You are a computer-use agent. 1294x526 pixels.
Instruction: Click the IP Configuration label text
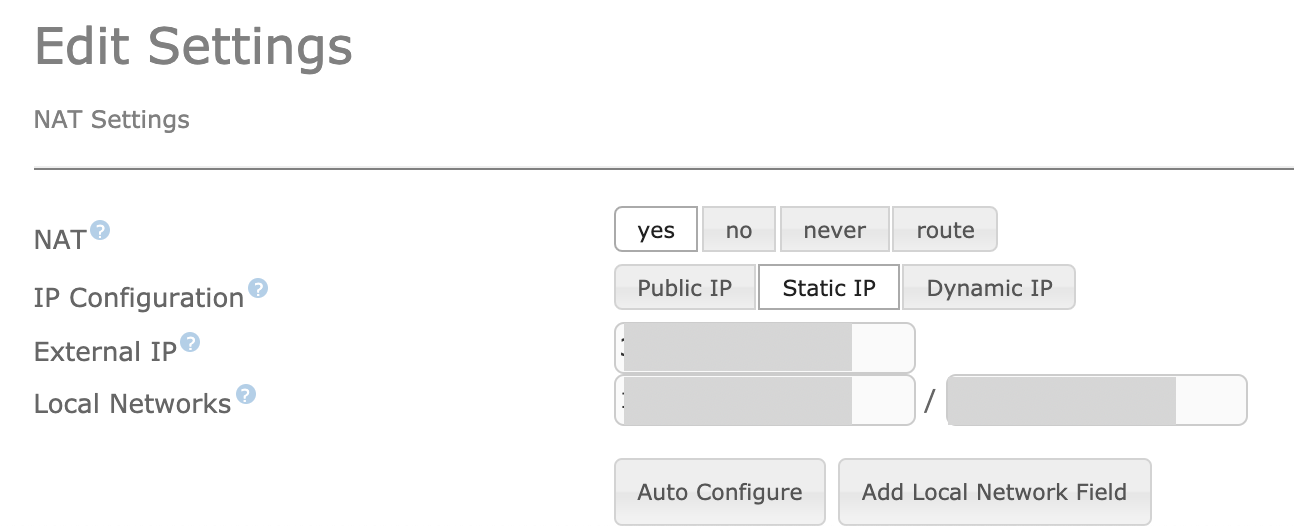click(x=139, y=298)
